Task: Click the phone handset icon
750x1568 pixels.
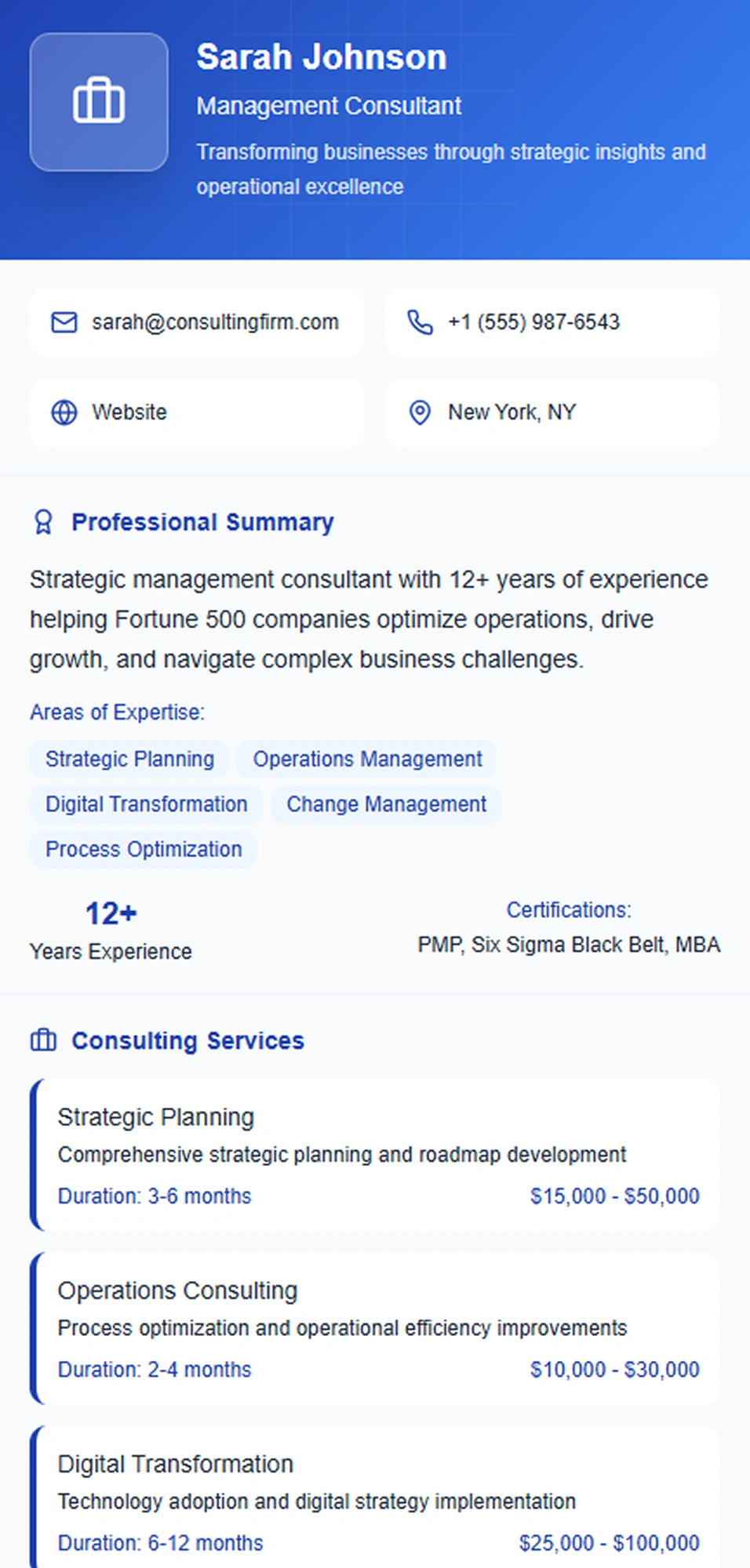Action: (420, 322)
